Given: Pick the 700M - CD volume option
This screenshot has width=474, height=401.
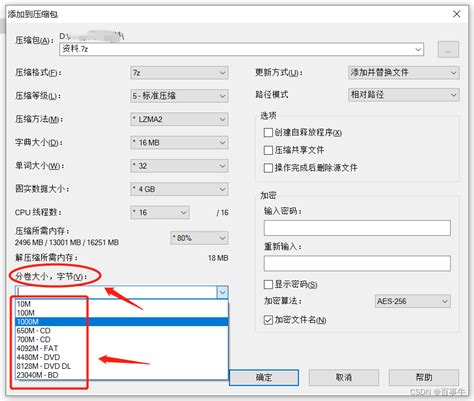Looking at the screenshot, I should (122, 339).
